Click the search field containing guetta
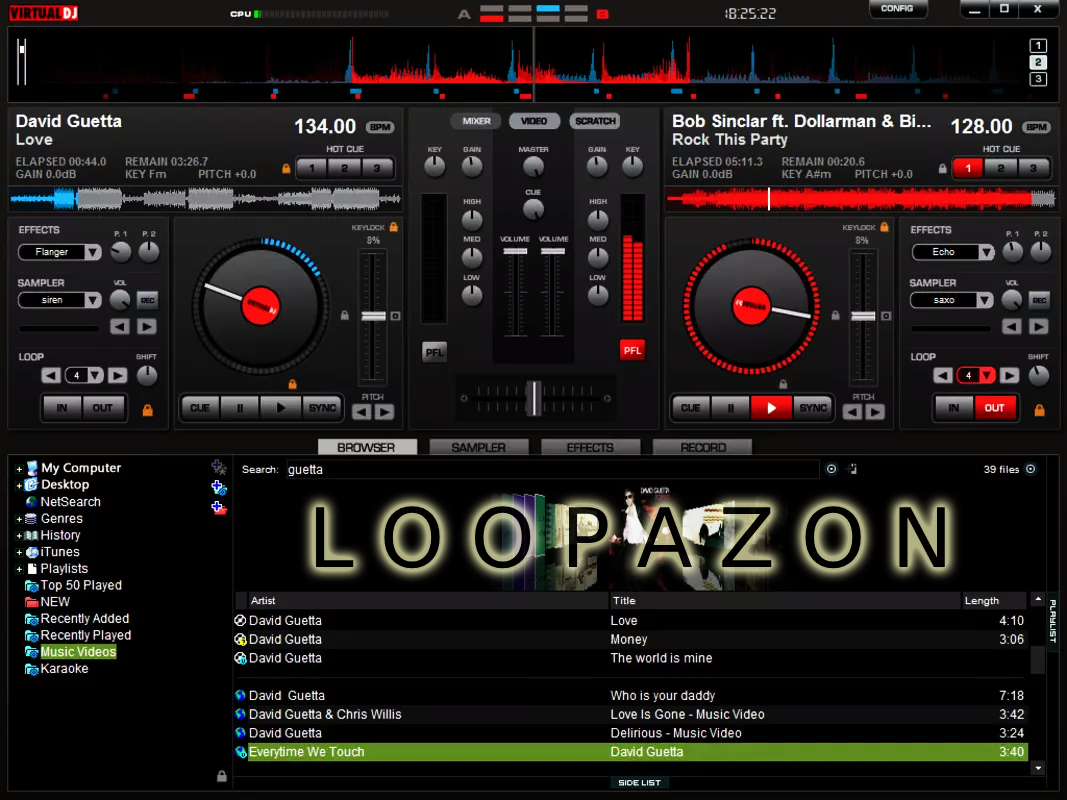The width and height of the screenshot is (1067, 800). point(552,469)
